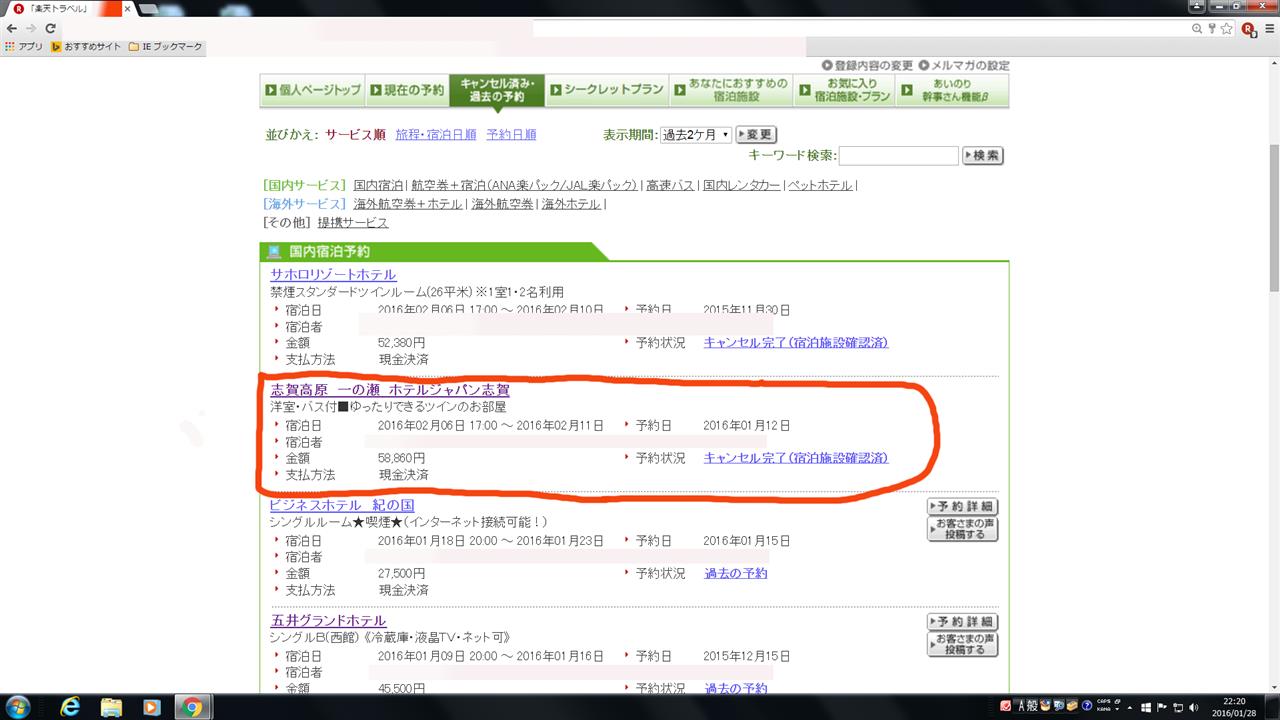
Task: Reload the page with refresh icon
Action: point(50,28)
